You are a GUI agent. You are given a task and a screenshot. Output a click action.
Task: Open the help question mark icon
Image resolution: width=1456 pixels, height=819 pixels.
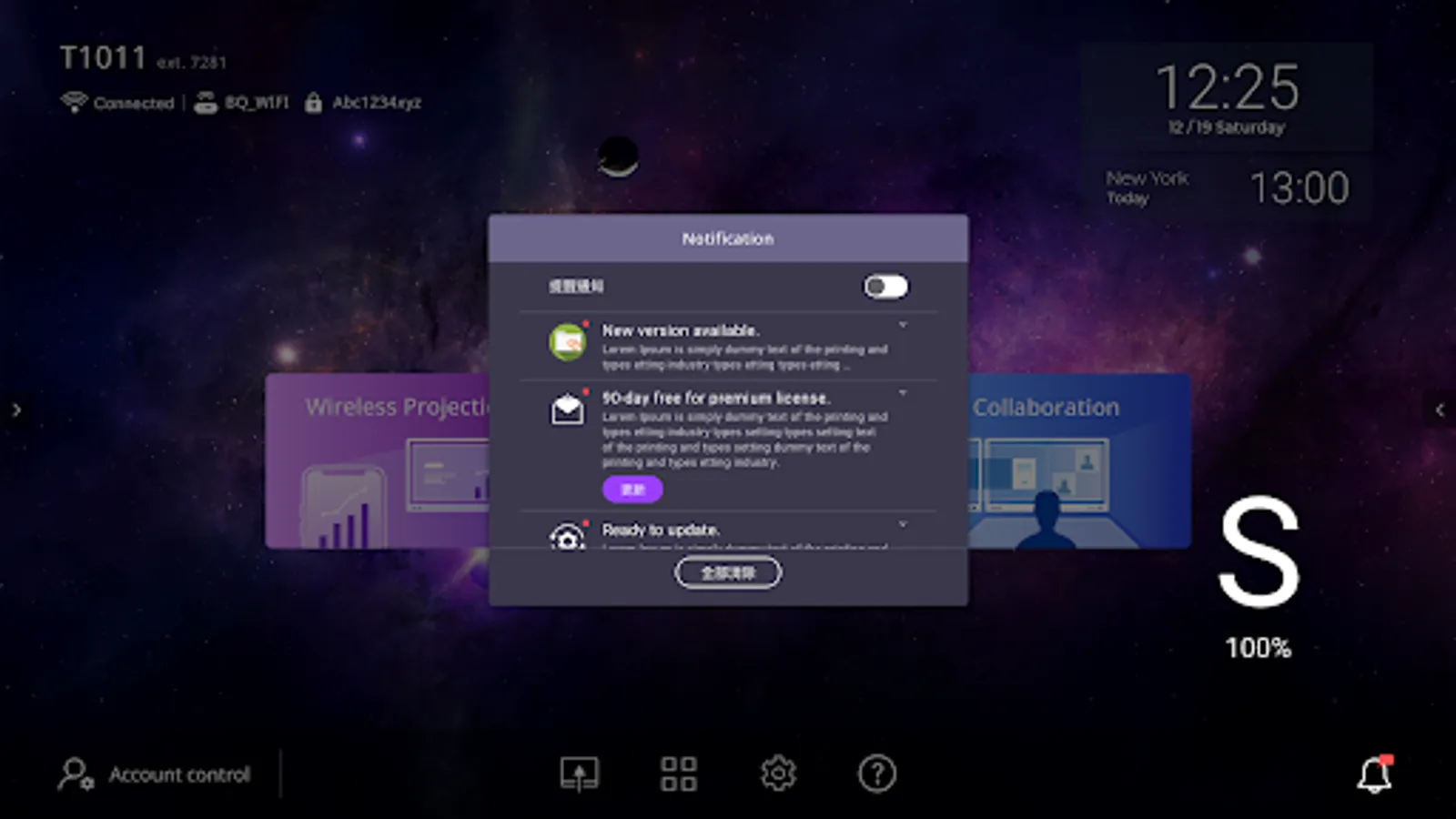tap(877, 774)
